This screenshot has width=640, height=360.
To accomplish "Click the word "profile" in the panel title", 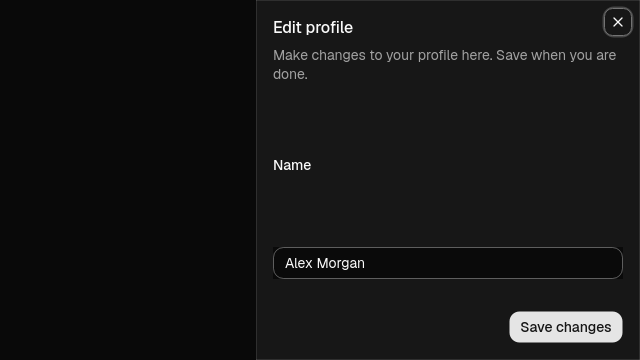I will 329,28.
